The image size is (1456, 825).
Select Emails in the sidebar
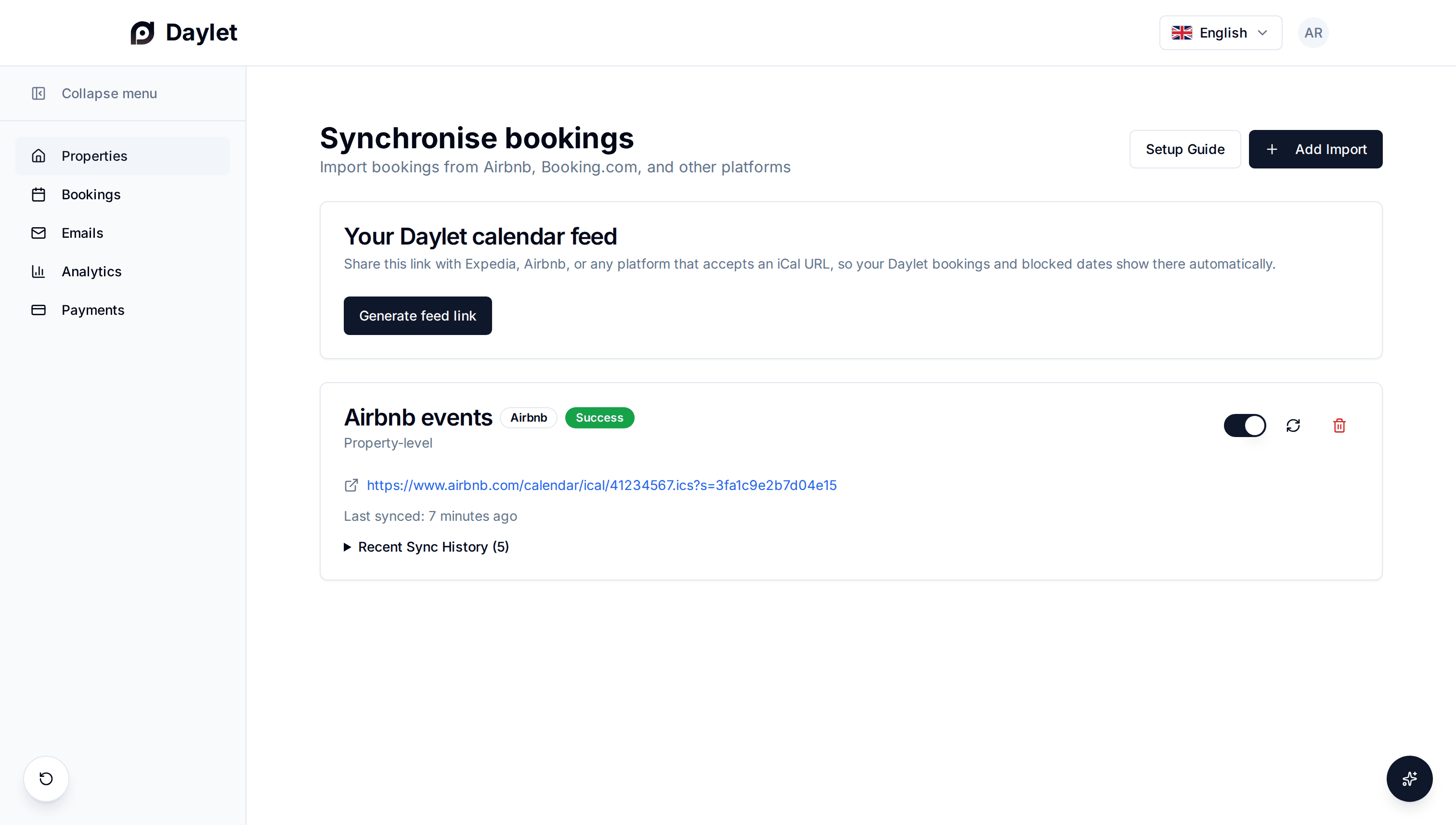(123, 233)
